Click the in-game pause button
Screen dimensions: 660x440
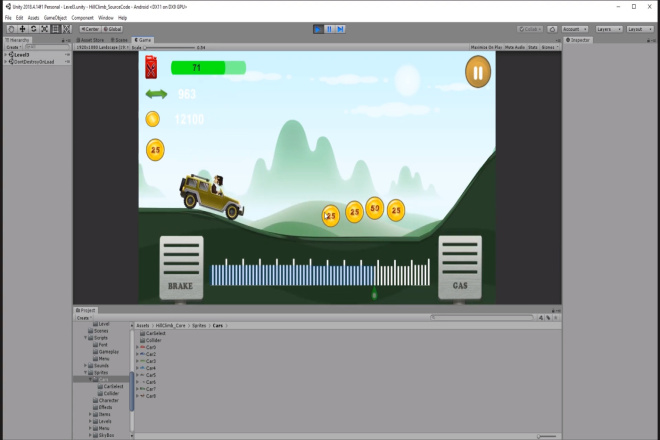tap(478, 72)
